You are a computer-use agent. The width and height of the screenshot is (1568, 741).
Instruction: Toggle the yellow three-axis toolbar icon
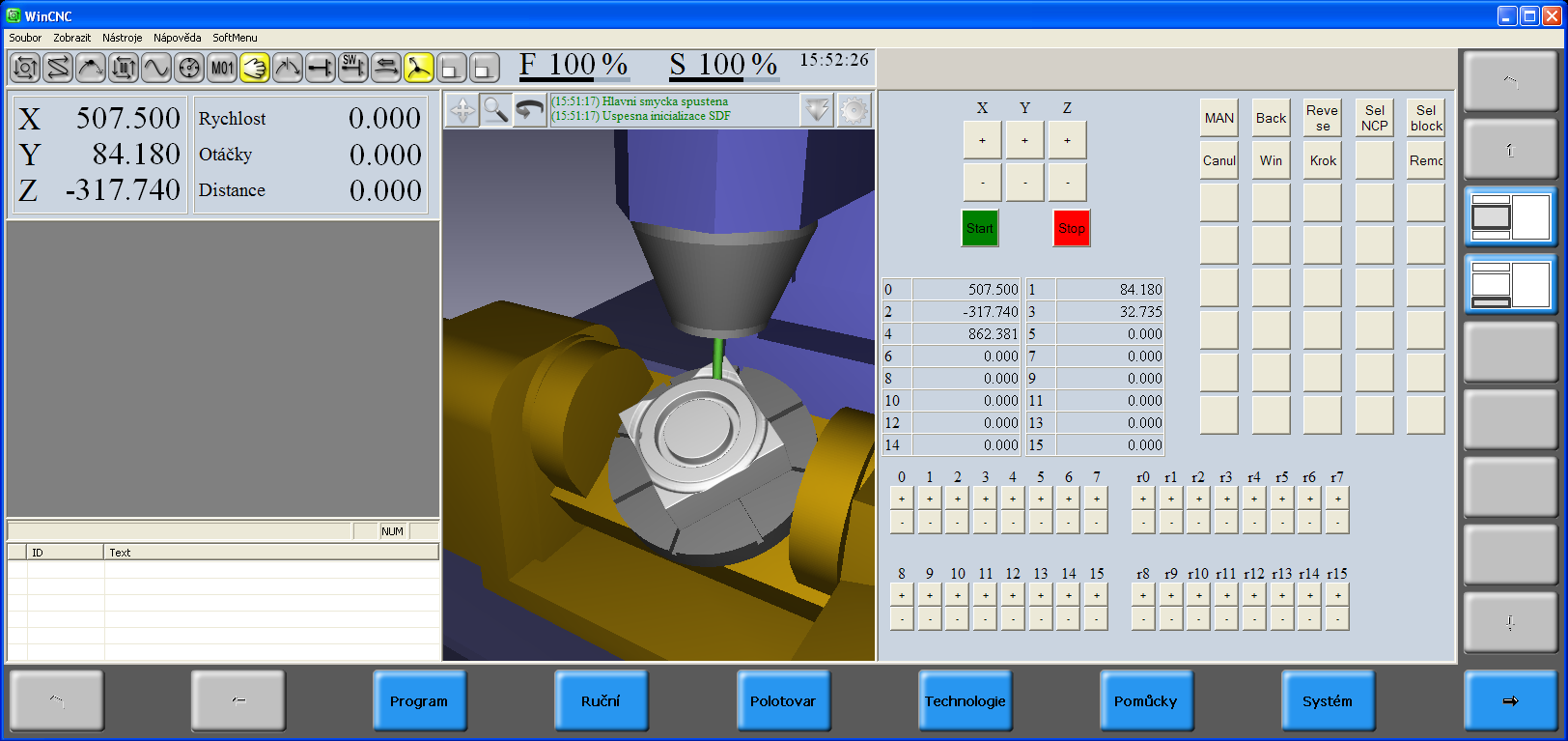(x=419, y=68)
